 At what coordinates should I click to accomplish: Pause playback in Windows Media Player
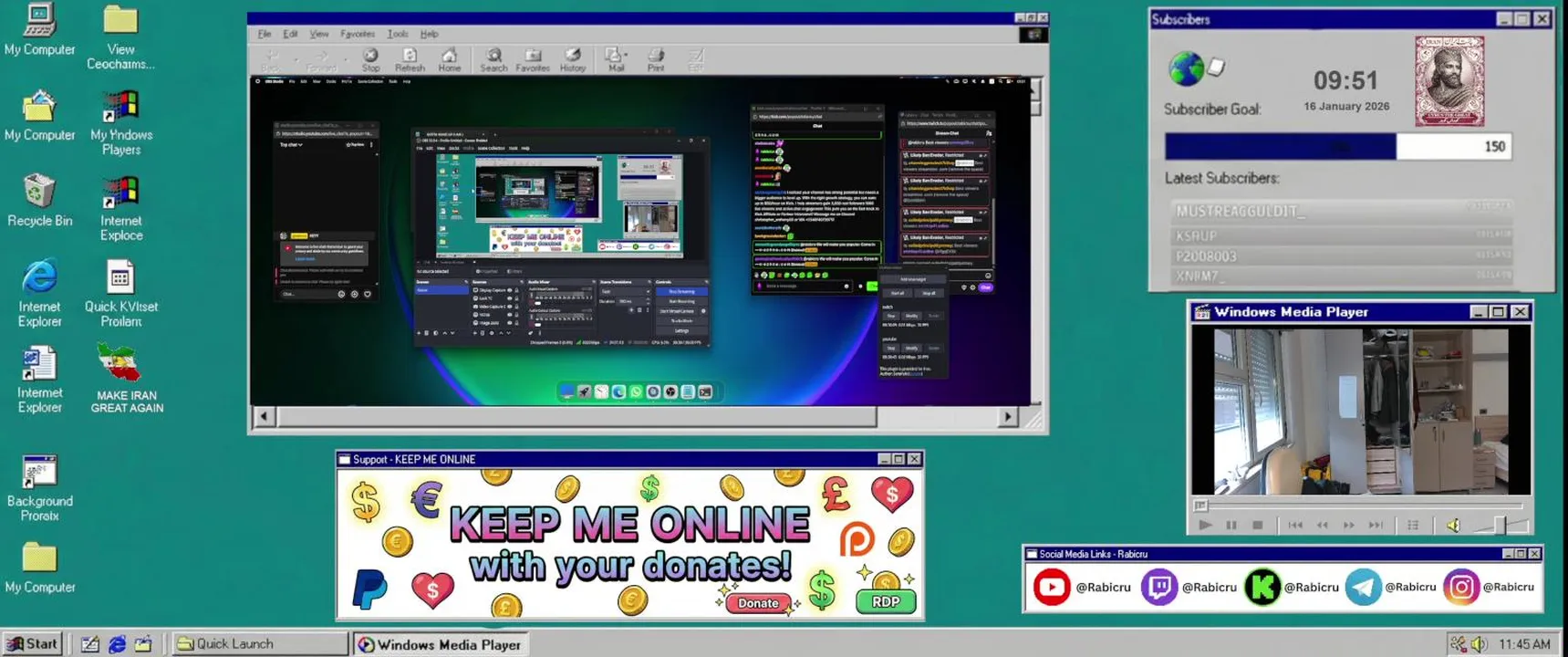[x=1231, y=525]
